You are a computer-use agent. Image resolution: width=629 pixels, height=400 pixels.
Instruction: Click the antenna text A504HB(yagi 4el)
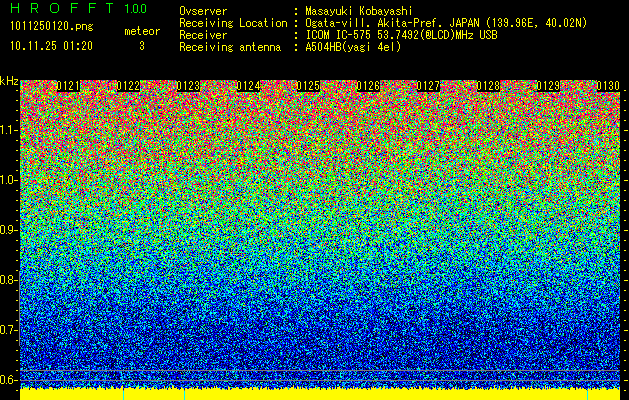(x=353, y=47)
